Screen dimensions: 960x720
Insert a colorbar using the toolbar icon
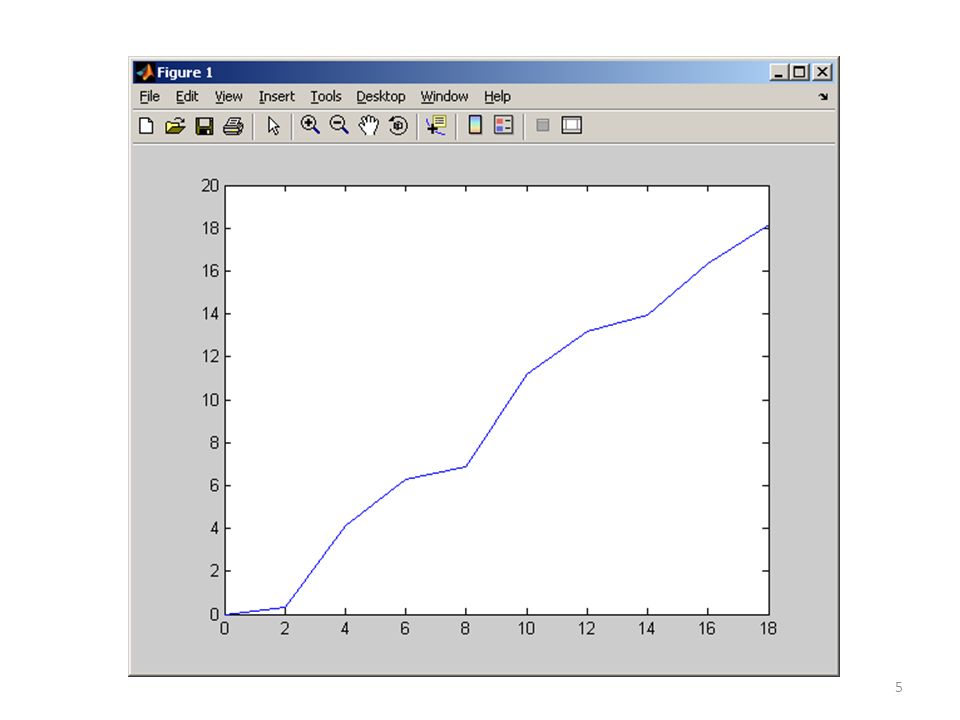475,125
